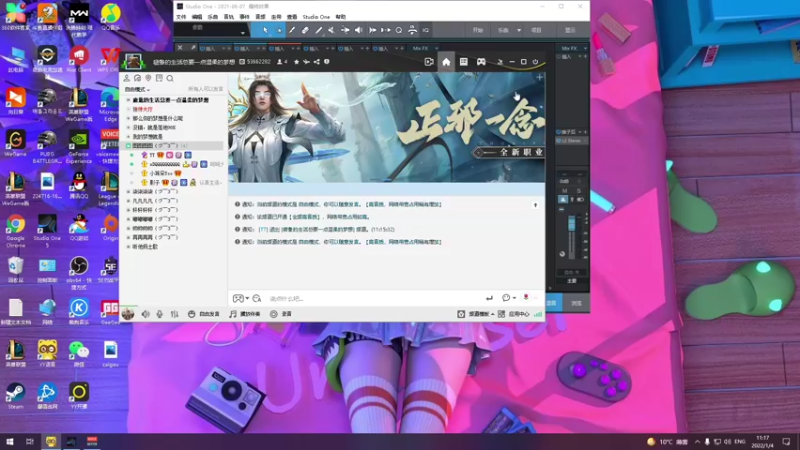800x450 pixels.
Task: Click the 项目 button in Studio One
Action: tap(536, 30)
